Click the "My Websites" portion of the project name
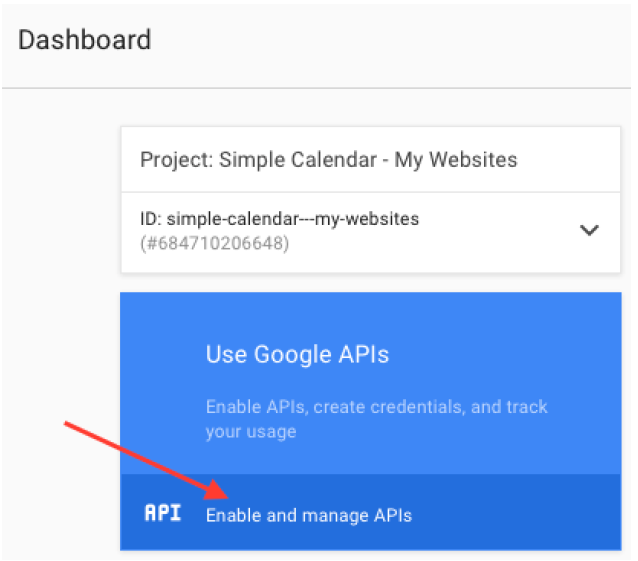This screenshot has width=638, height=561. (x=456, y=159)
